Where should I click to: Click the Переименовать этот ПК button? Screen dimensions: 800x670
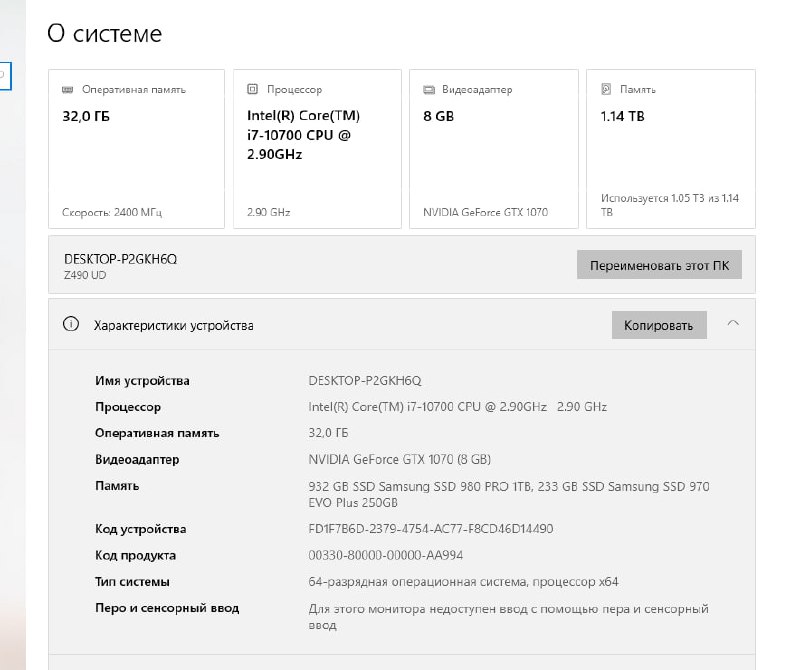point(659,265)
